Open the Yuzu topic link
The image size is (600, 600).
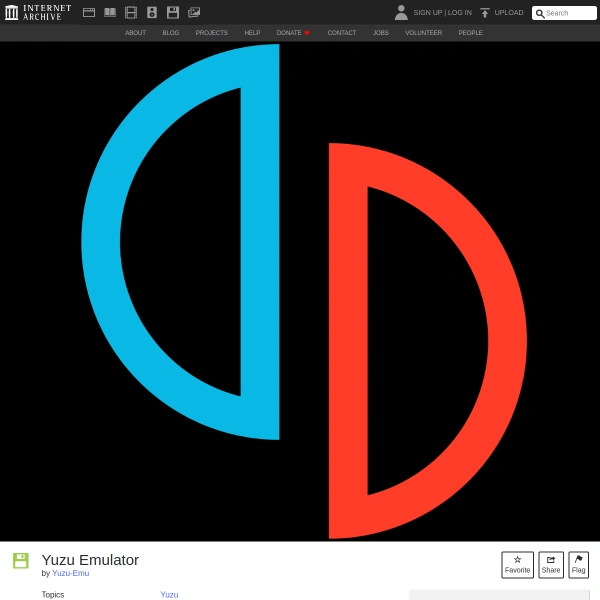pyautogui.click(x=169, y=595)
